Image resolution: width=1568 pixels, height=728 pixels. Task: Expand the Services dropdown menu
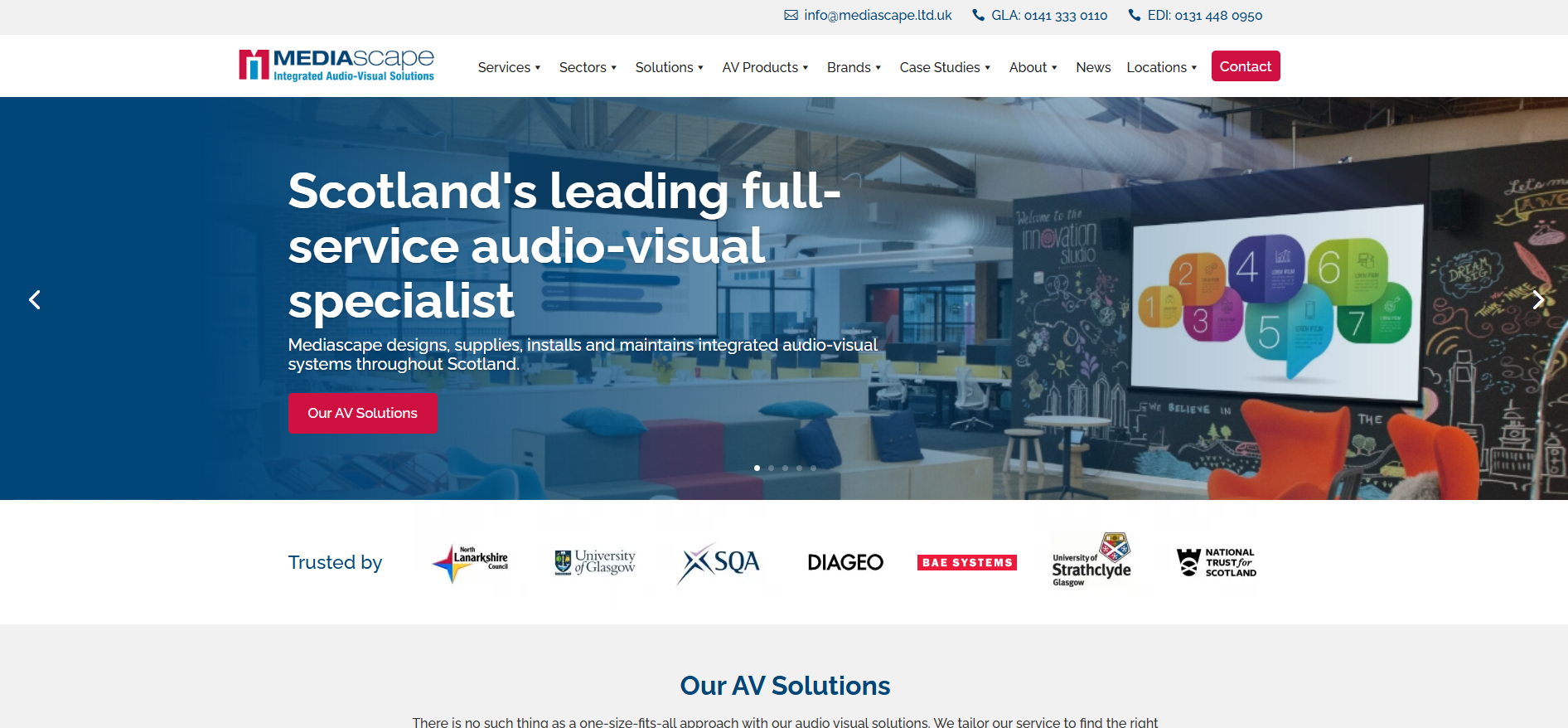508,67
